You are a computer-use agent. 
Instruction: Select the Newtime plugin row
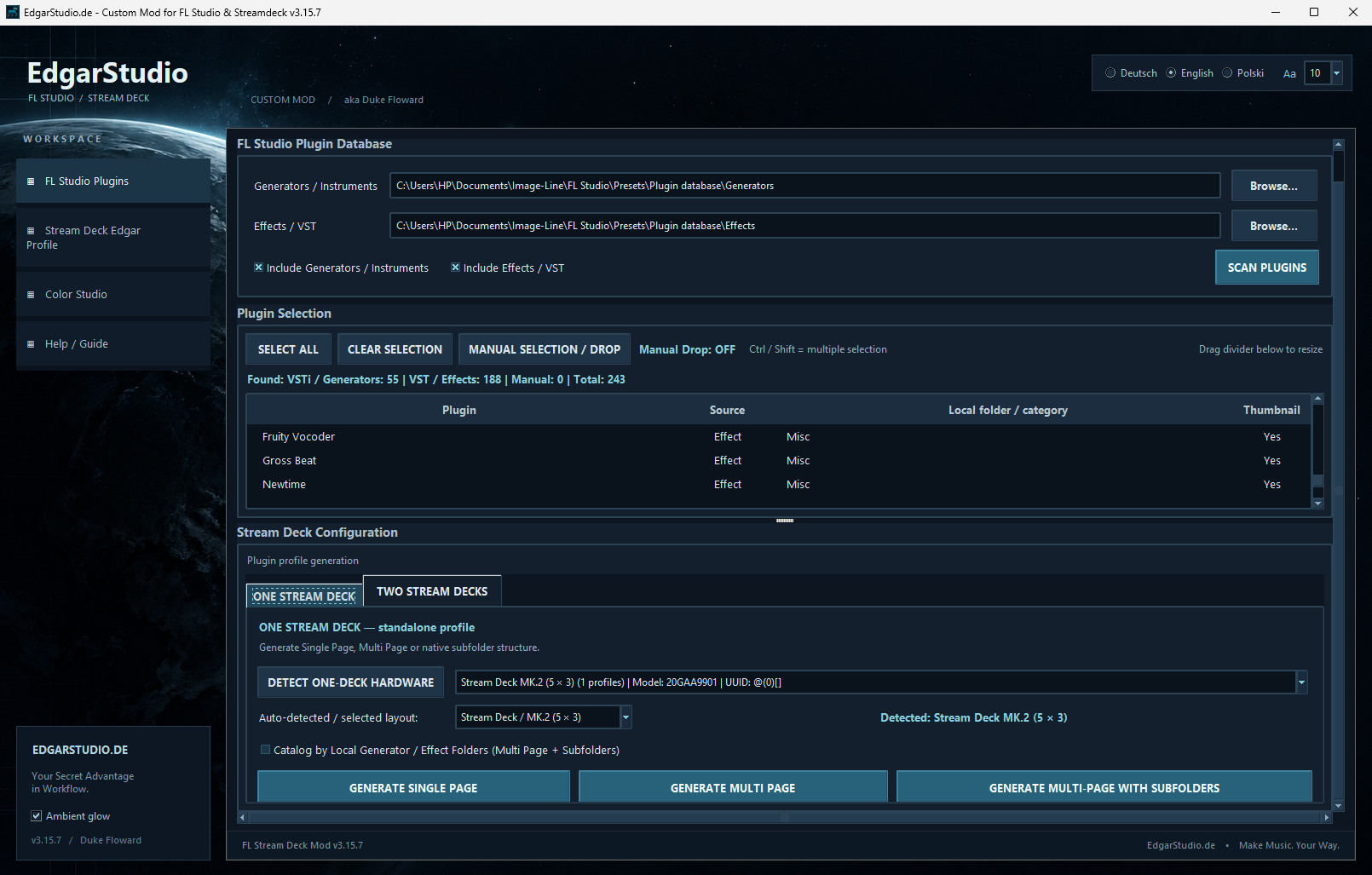(779, 484)
